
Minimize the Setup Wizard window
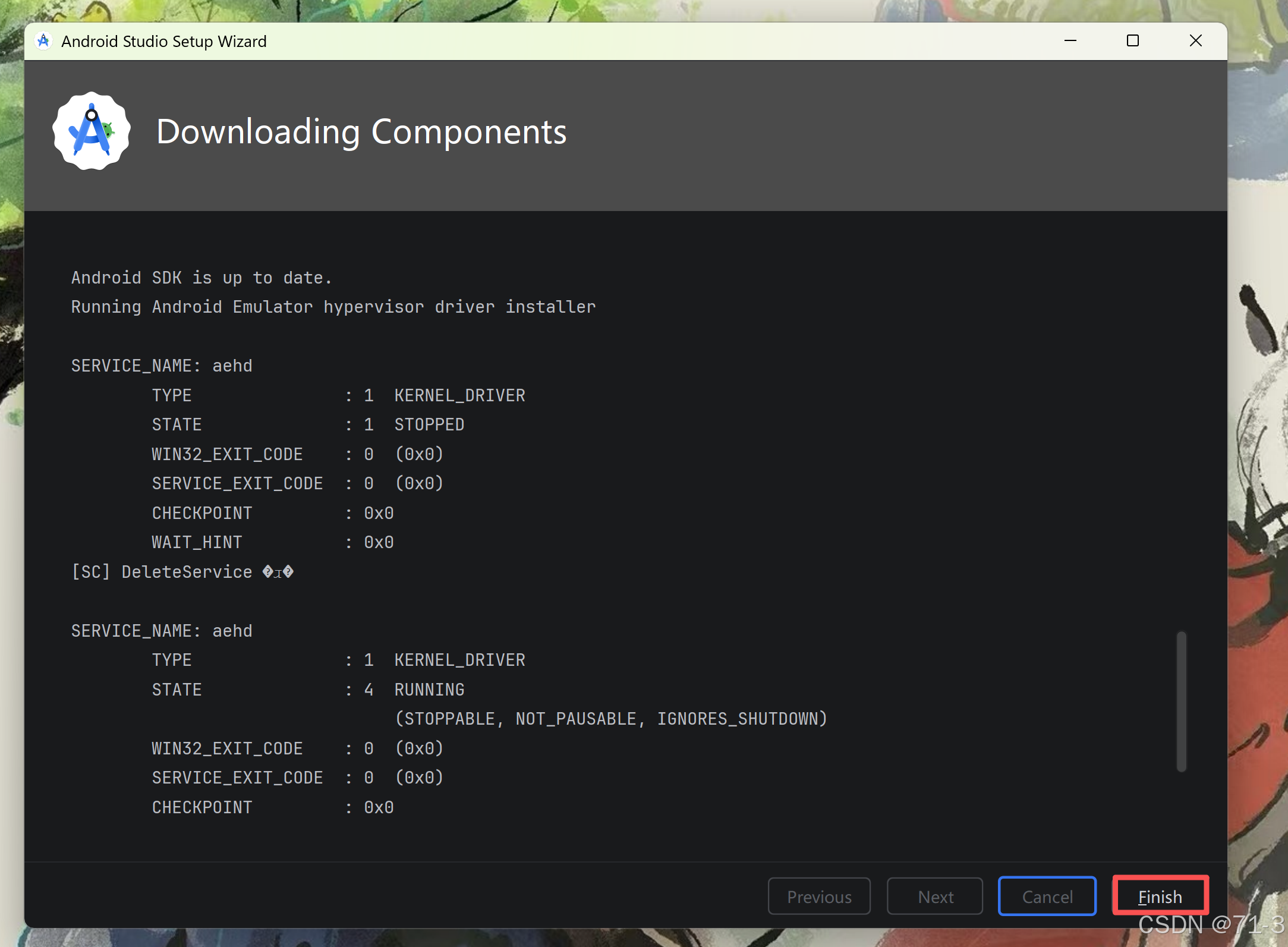(x=1070, y=41)
